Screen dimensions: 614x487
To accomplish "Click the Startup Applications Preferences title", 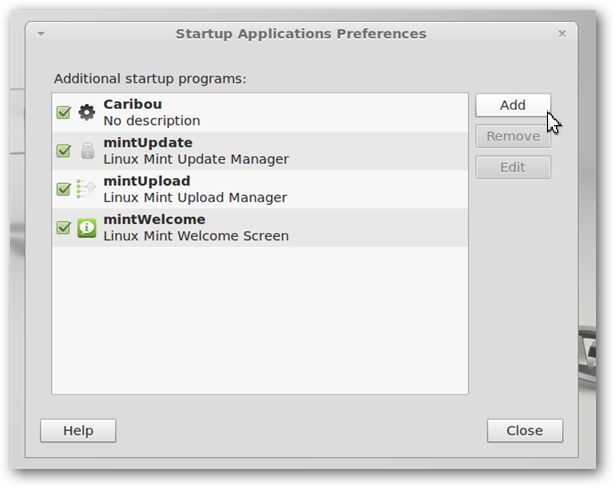I will tap(301, 34).
